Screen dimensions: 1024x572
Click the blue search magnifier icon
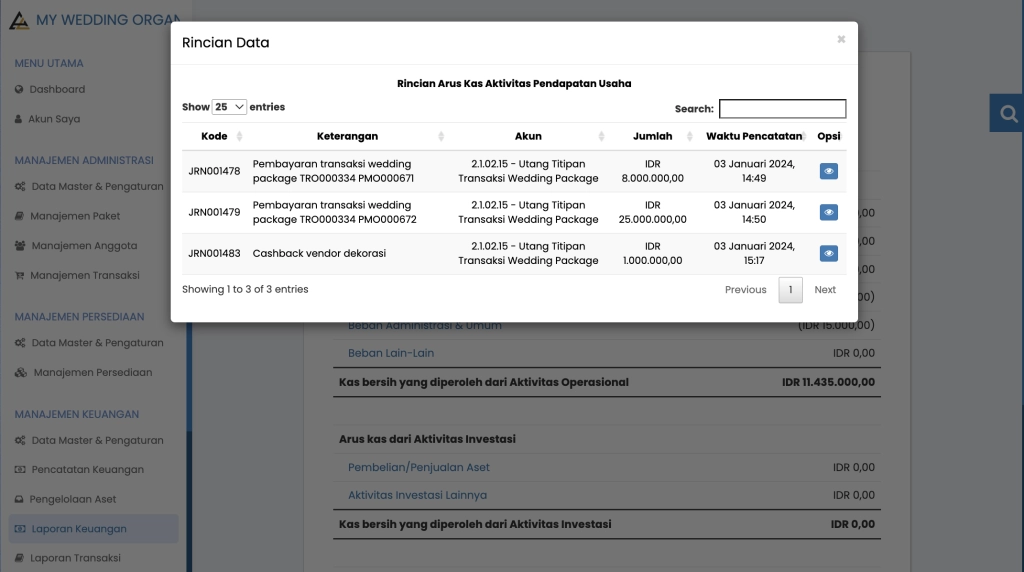(1008, 114)
